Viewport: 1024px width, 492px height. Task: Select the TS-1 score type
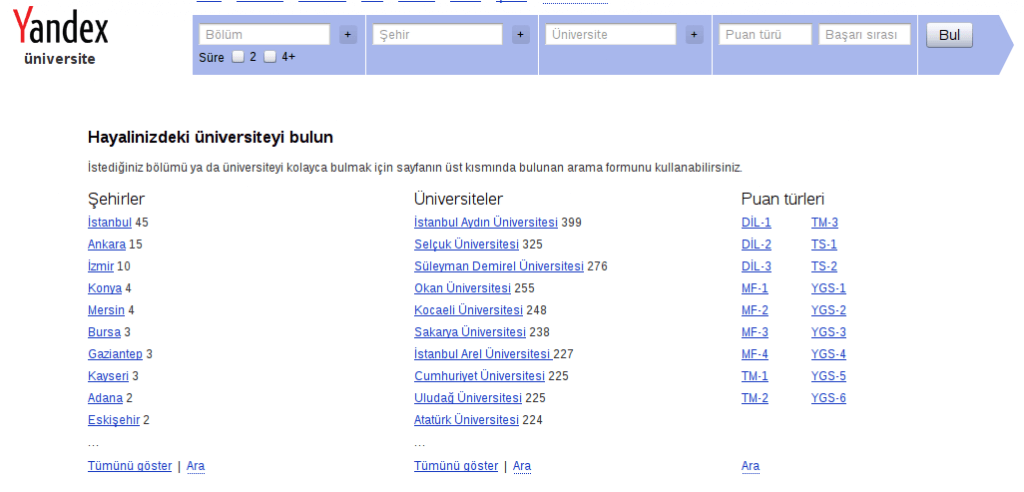point(824,244)
